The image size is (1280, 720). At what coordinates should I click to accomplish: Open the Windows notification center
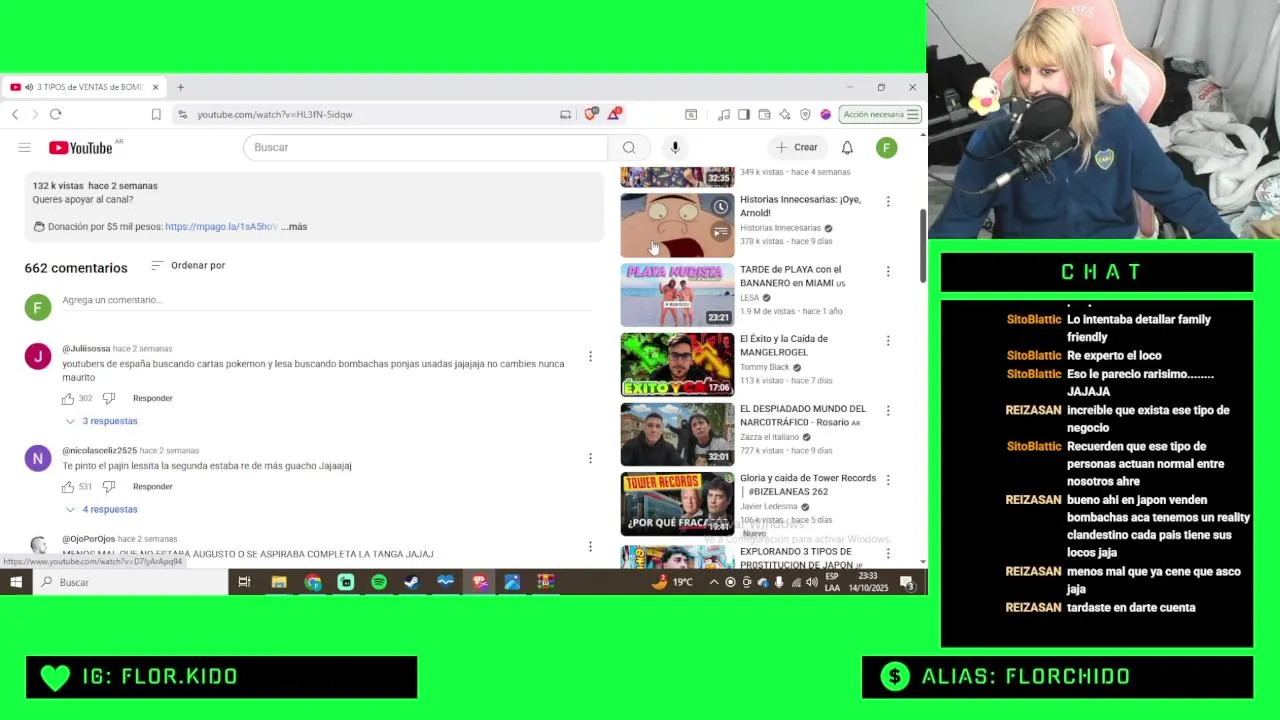pyautogui.click(x=907, y=582)
